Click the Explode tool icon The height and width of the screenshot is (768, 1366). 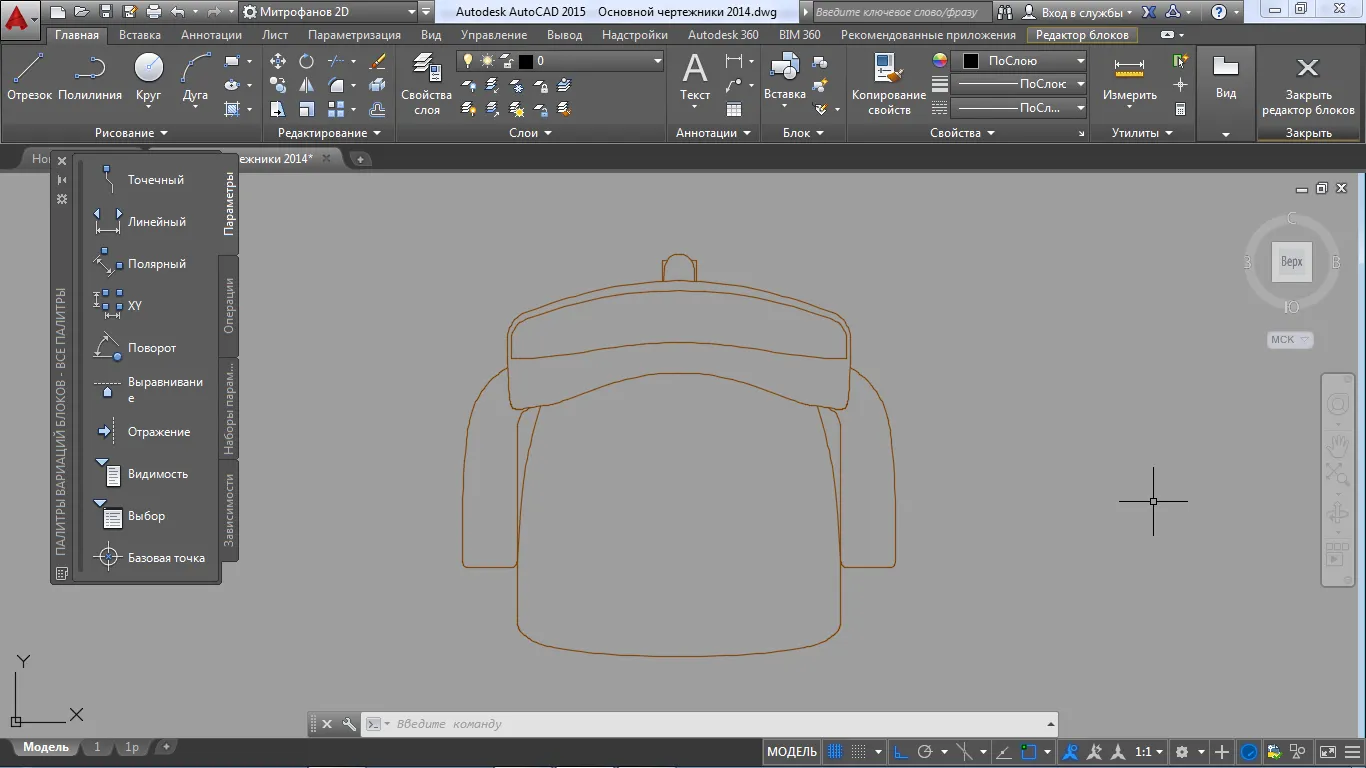pyautogui.click(x=378, y=85)
